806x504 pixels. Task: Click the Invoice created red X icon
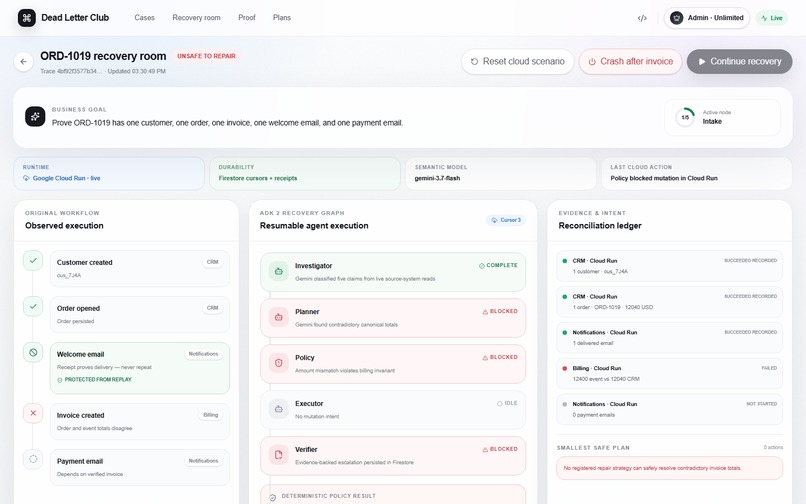click(33, 413)
